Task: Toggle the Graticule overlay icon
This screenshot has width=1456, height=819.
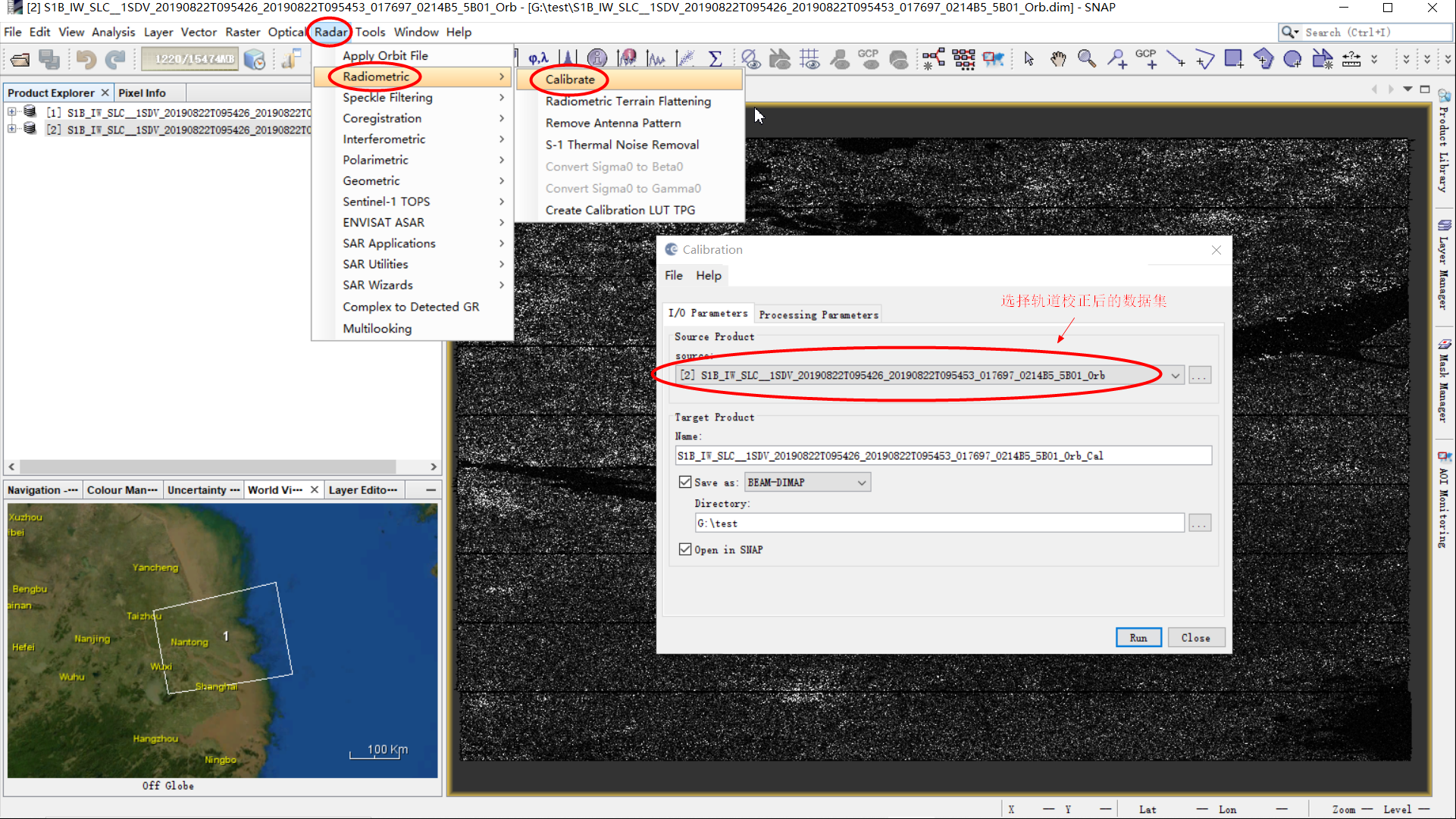Action: point(809,58)
